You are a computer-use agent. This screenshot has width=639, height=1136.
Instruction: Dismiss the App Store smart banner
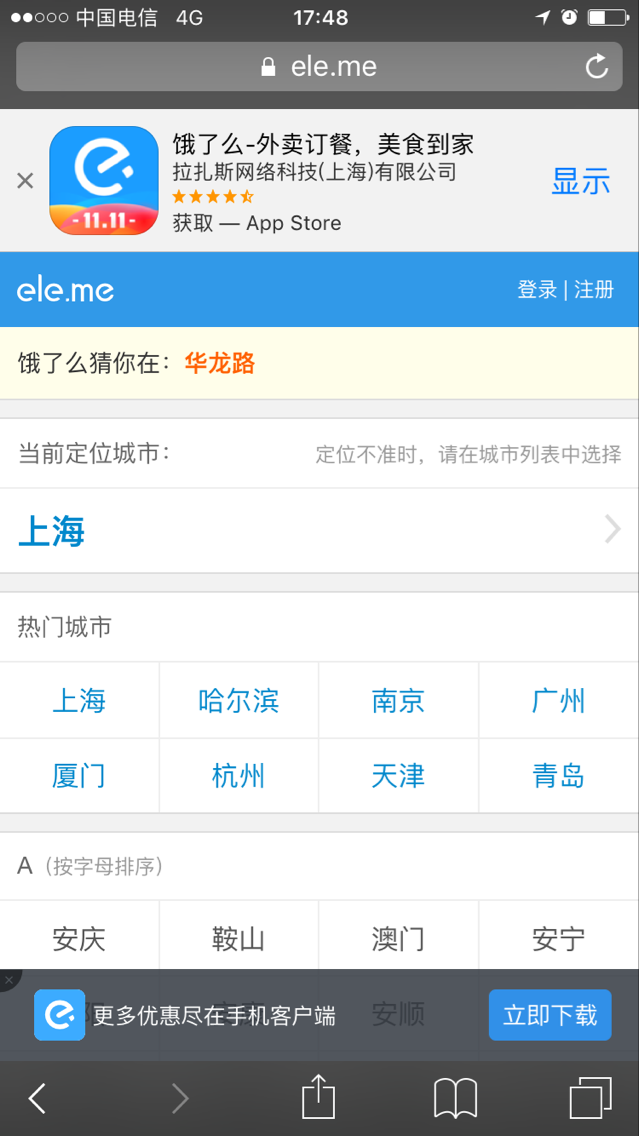pyautogui.click(x=25, y=181)
